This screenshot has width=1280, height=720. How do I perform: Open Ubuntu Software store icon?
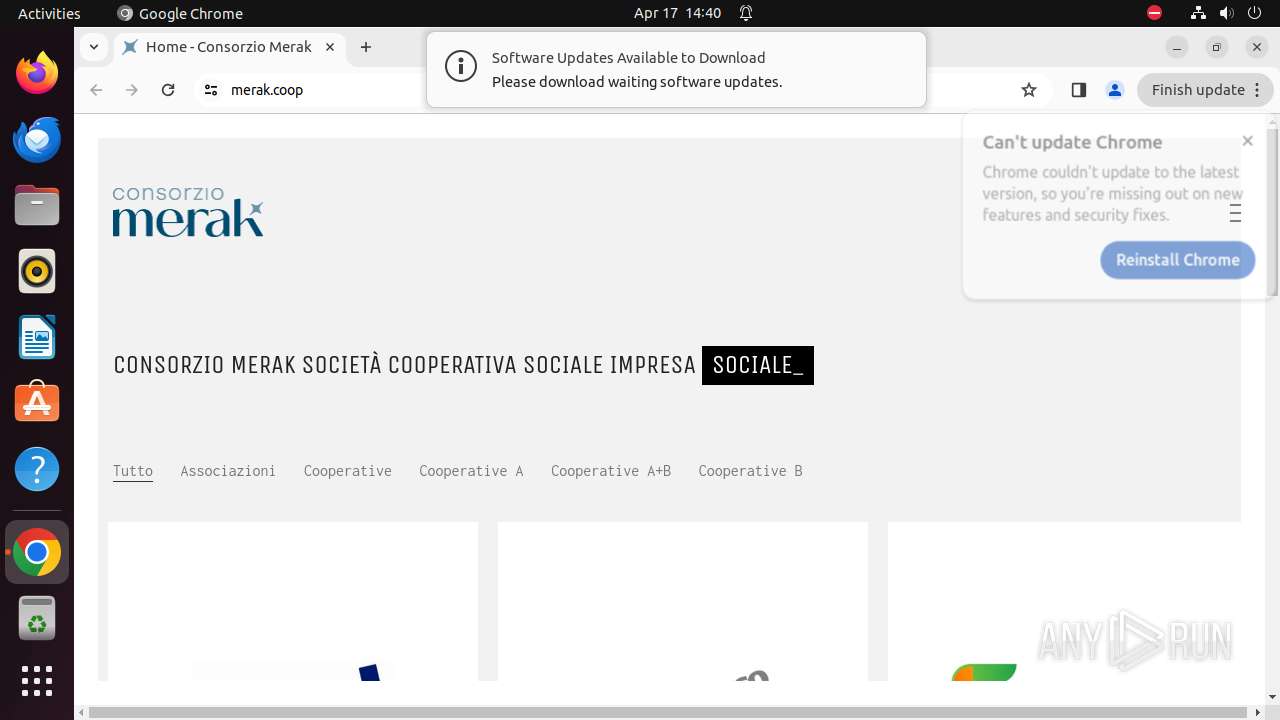coord(37,403)
